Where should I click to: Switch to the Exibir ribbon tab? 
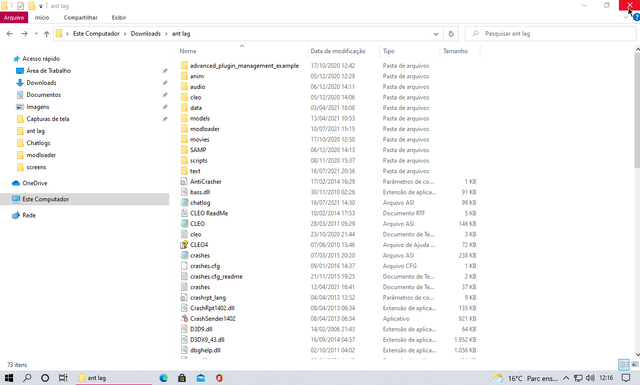(119, 18)
